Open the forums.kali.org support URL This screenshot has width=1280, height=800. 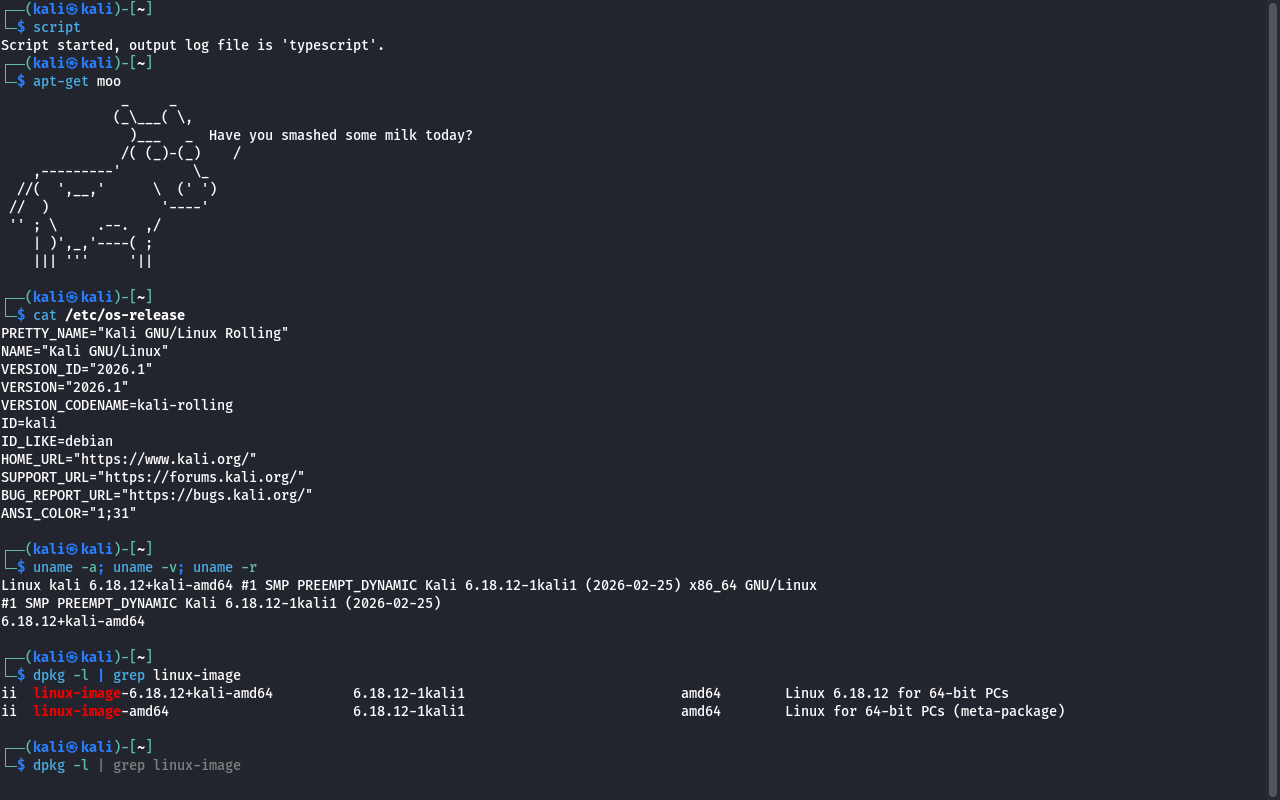point(200,477)
